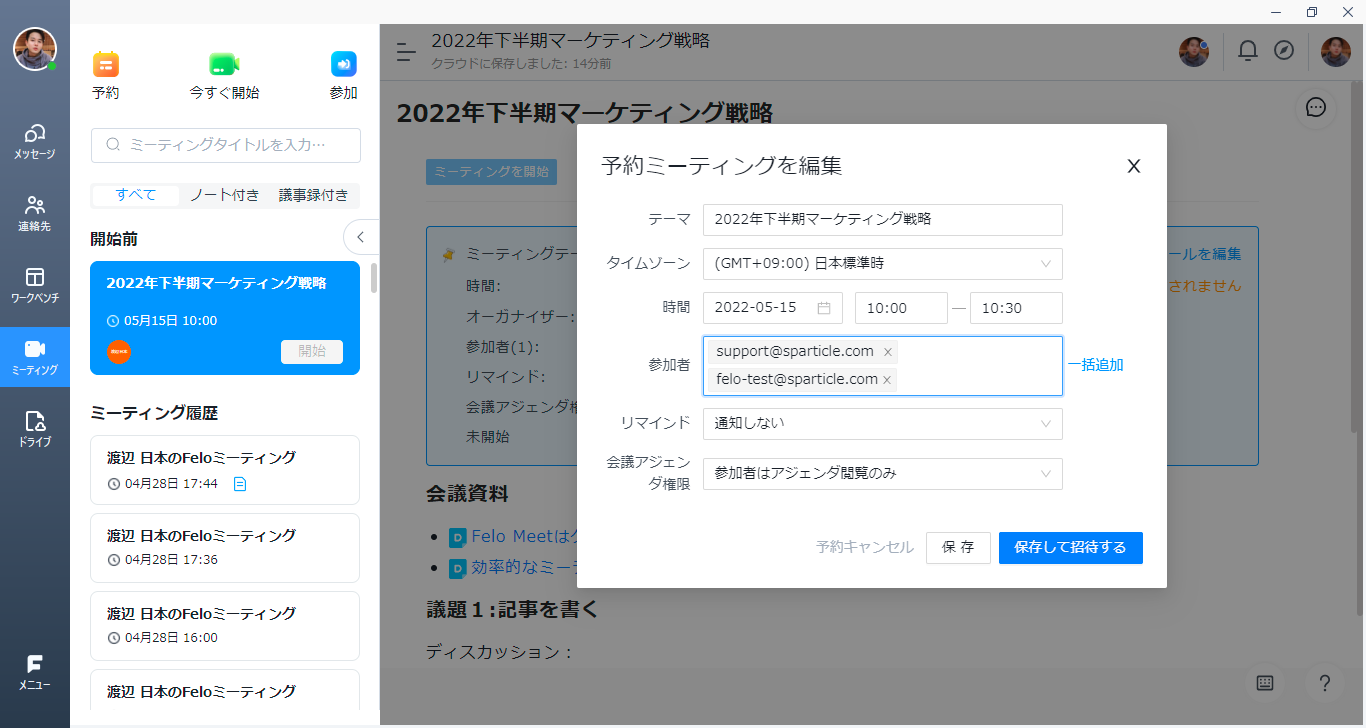Open the compass discover icon

(x=1284, y=51)
